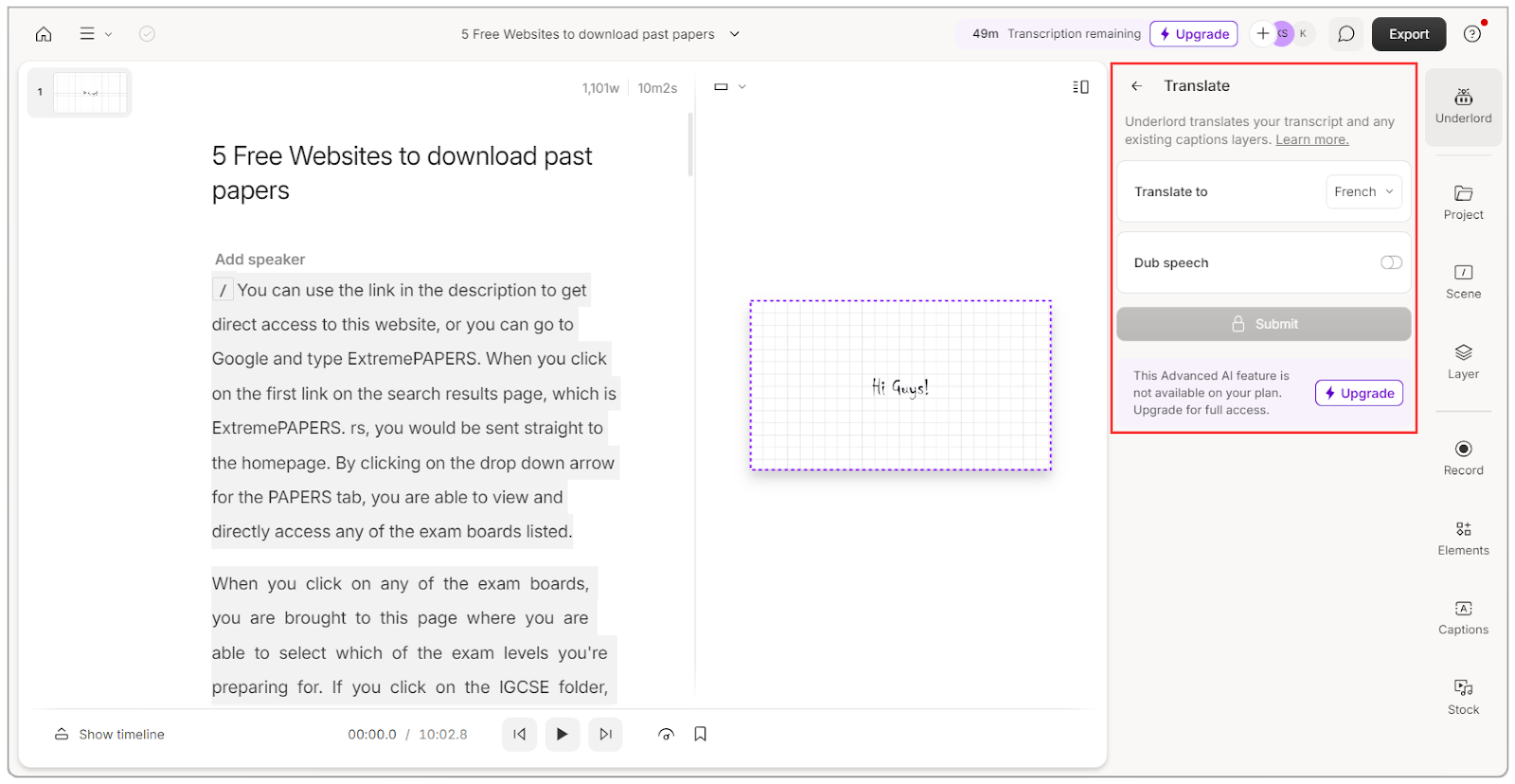This screenshot has height=784, width=1515.
Task: Open the Captions sidebar tab
Action: [1463, 617]
